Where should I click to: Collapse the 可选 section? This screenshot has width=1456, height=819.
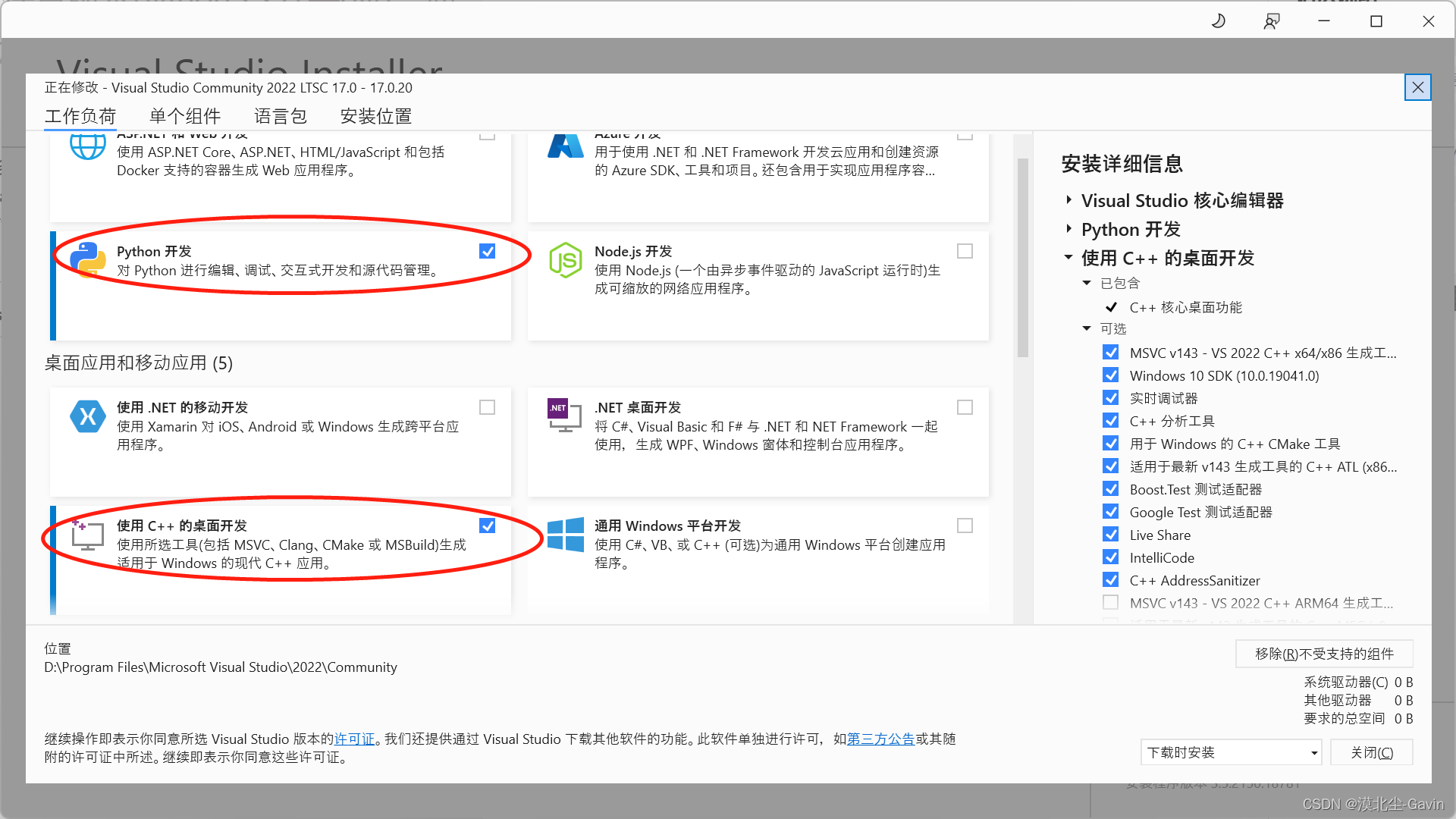coord(1087,328)
